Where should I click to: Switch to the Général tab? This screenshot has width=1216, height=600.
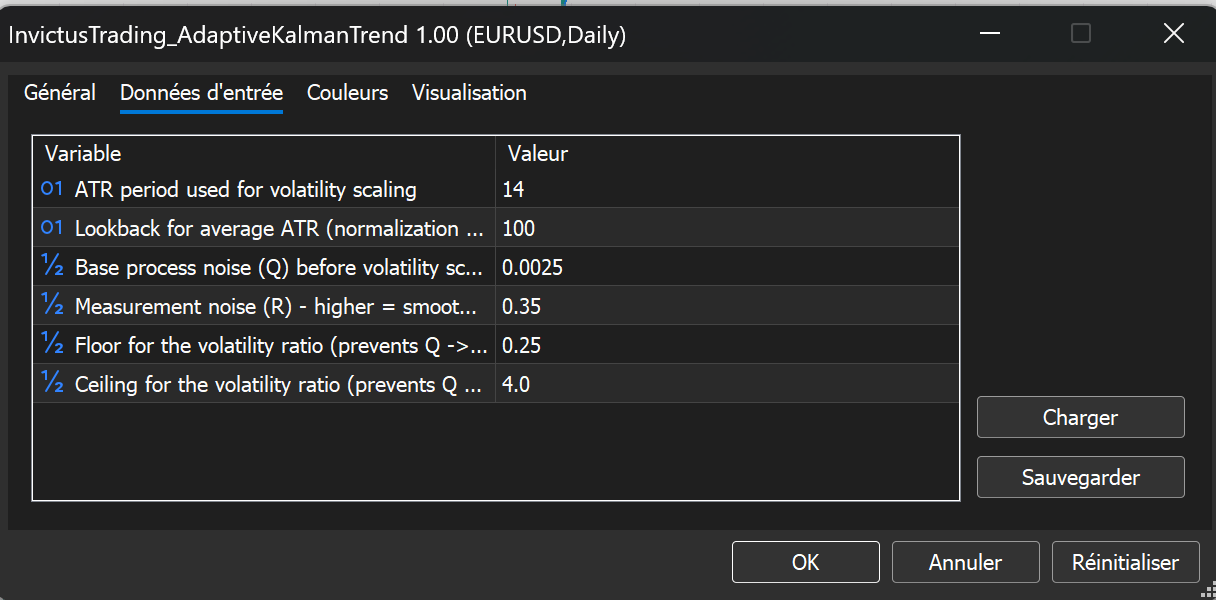coord(60,93)
